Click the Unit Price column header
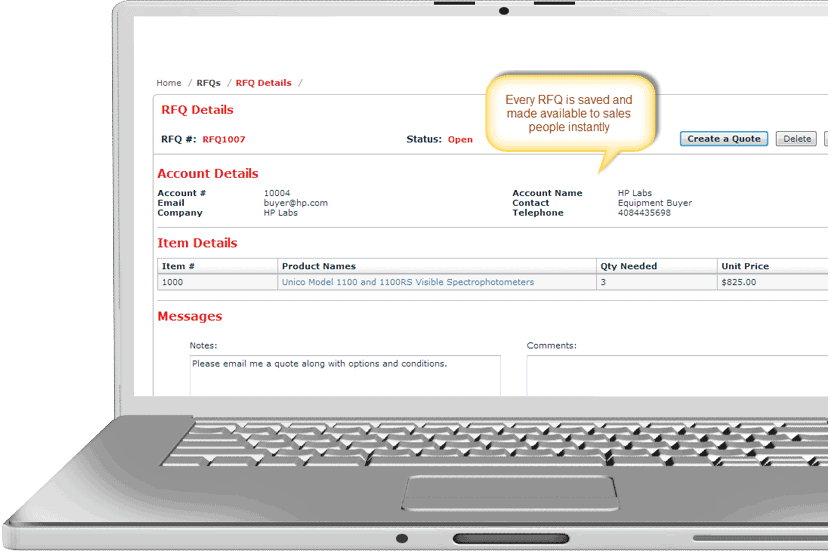The height and width of the screenshot is (553, 830). tap(773, 266)
